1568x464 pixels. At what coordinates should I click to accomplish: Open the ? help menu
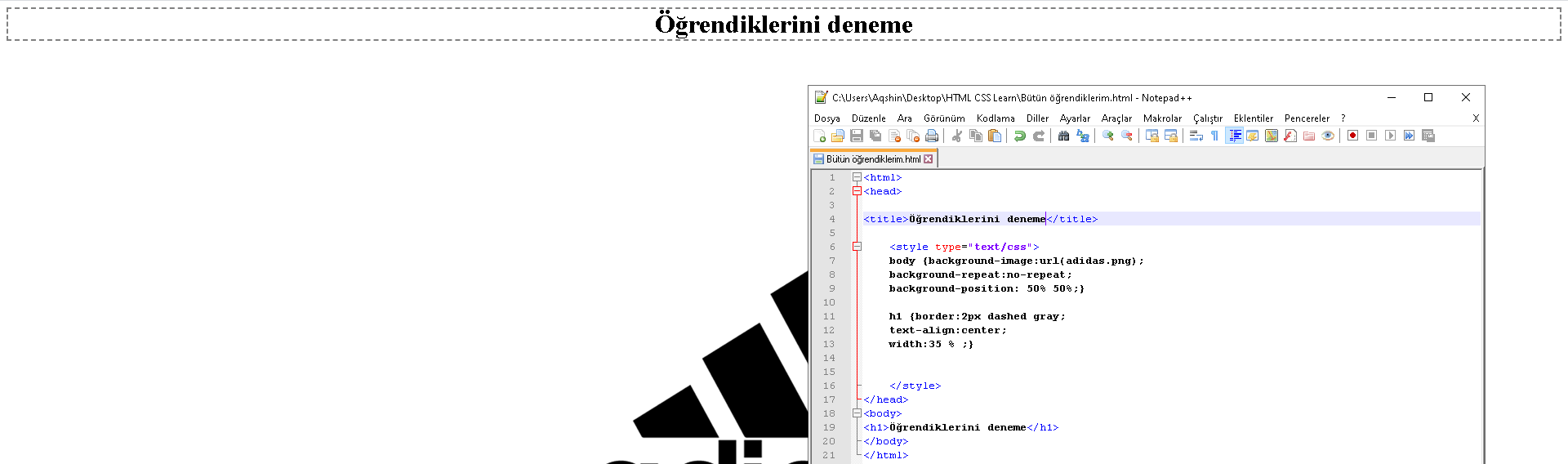click(1343, 118)
